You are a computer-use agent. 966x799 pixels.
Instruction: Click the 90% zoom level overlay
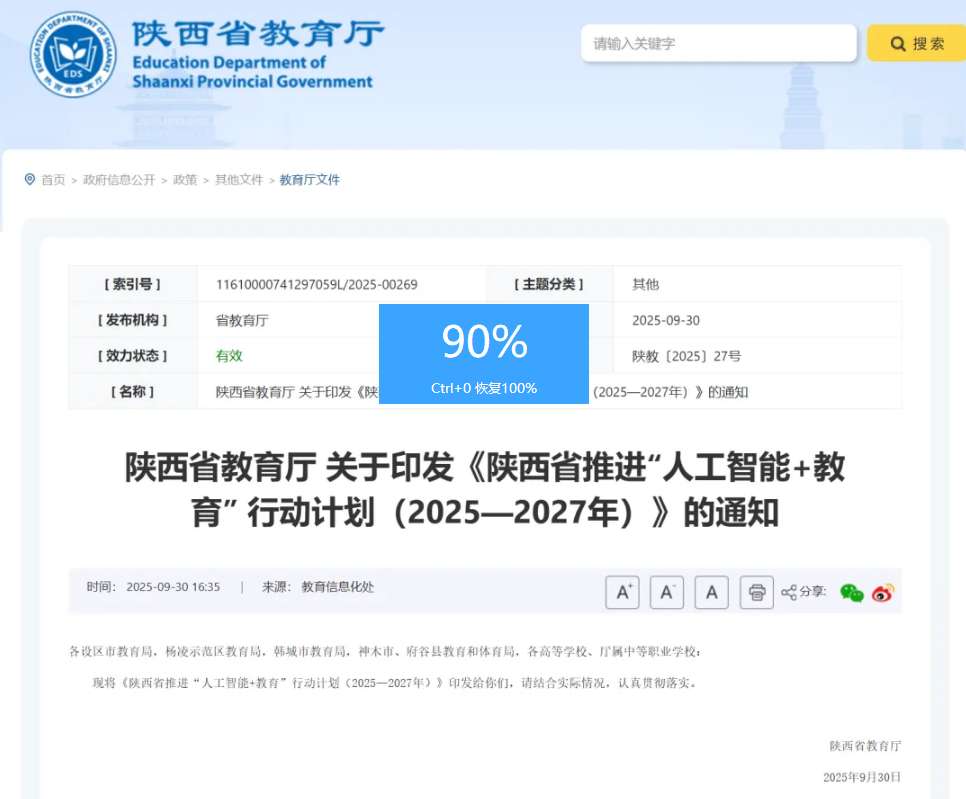click(484, 353)
